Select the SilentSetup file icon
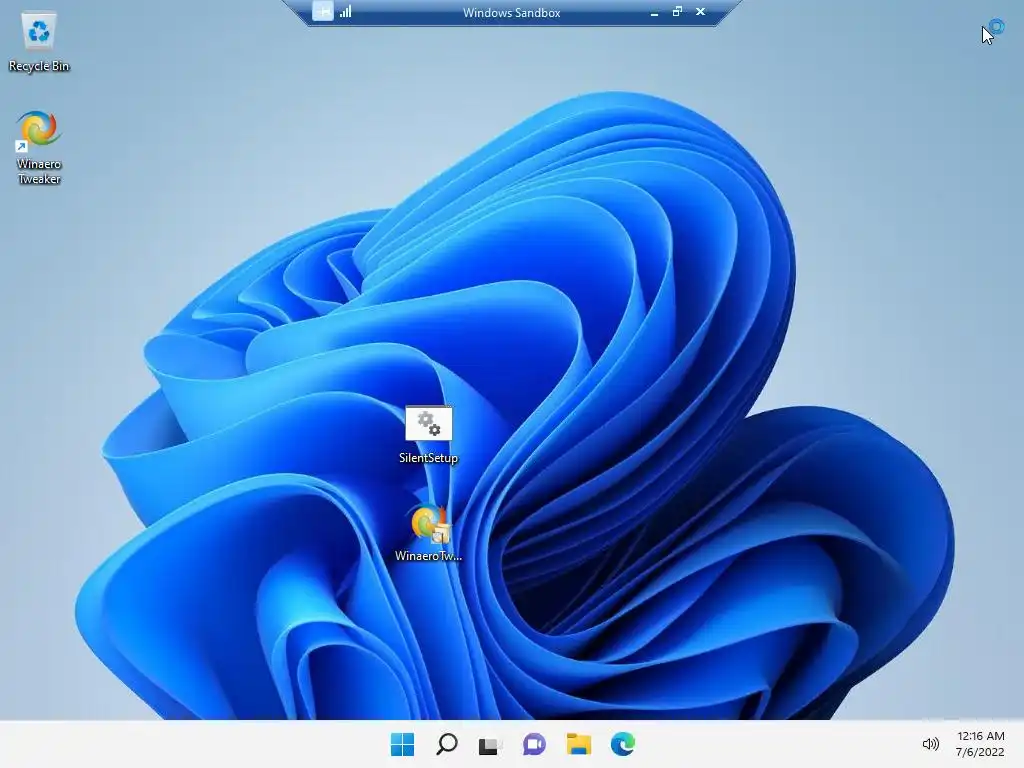The height and width of the screenshot is (768, 1024). [428, 435]
